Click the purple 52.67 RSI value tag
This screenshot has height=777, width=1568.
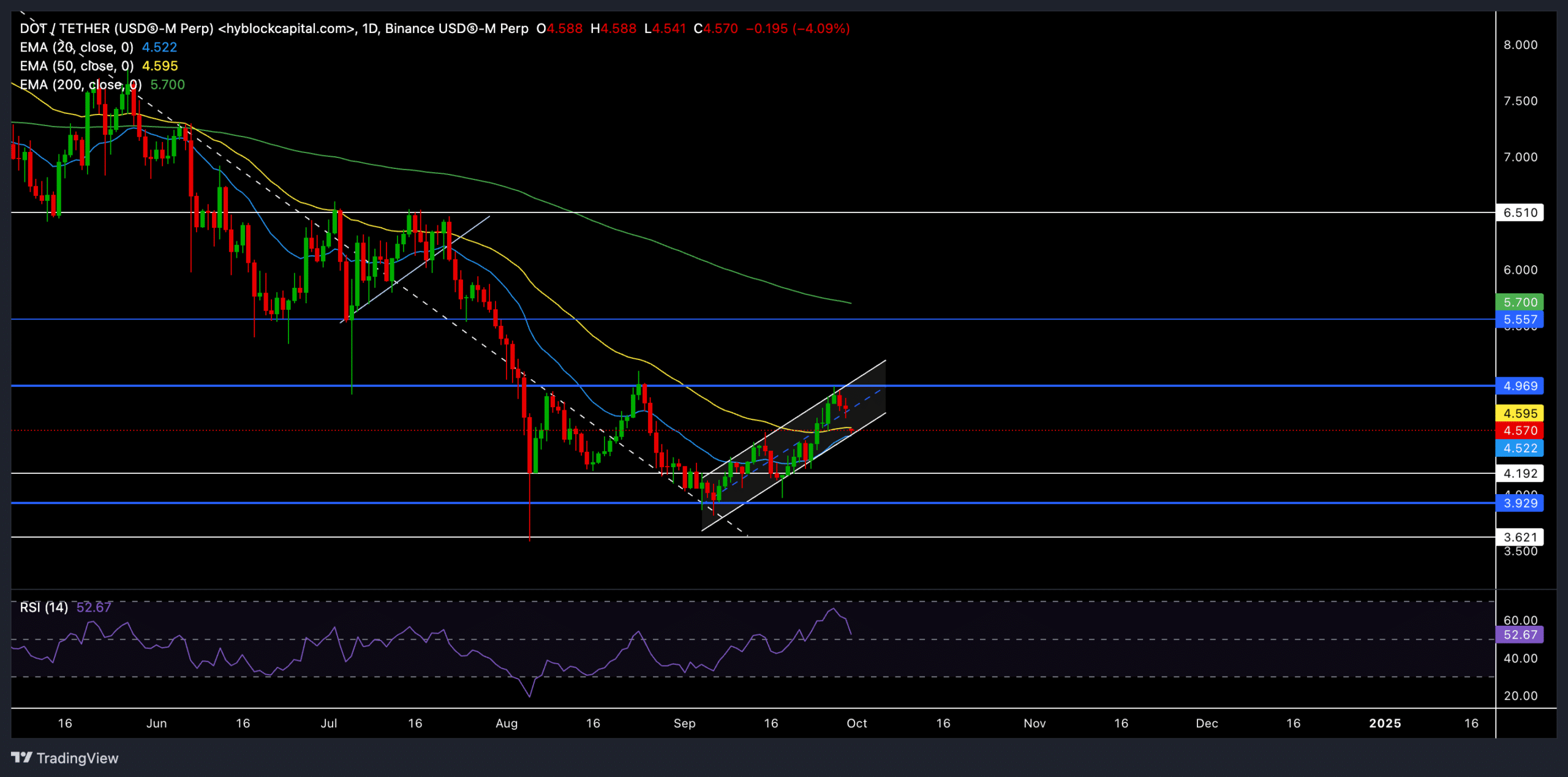1520,635
